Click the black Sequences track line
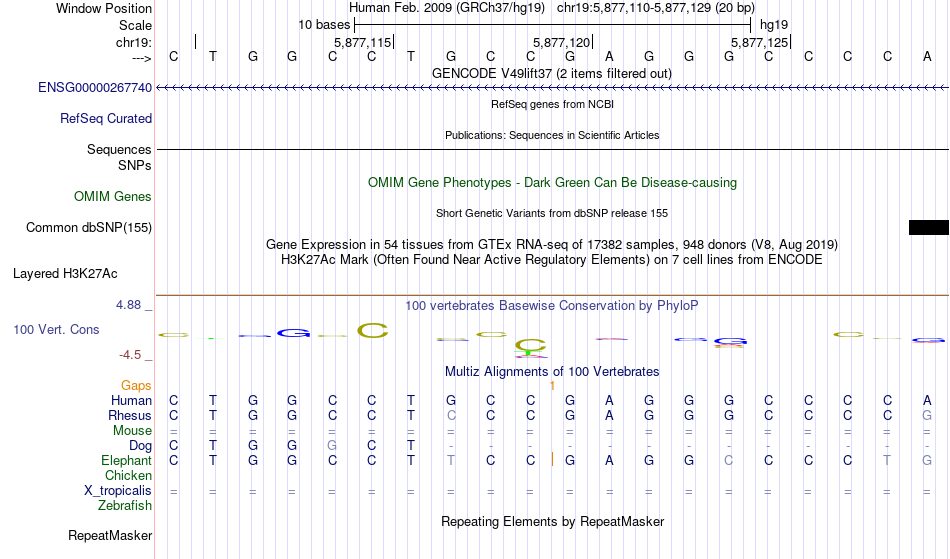Viewport: 950px width, 559px height. (x=553, y=149)
